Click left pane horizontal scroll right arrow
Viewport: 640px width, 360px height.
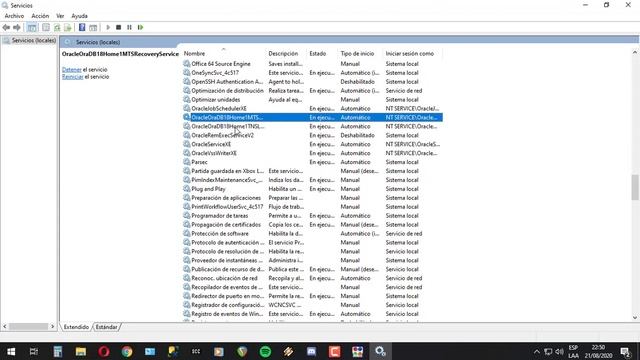(52, 327)
